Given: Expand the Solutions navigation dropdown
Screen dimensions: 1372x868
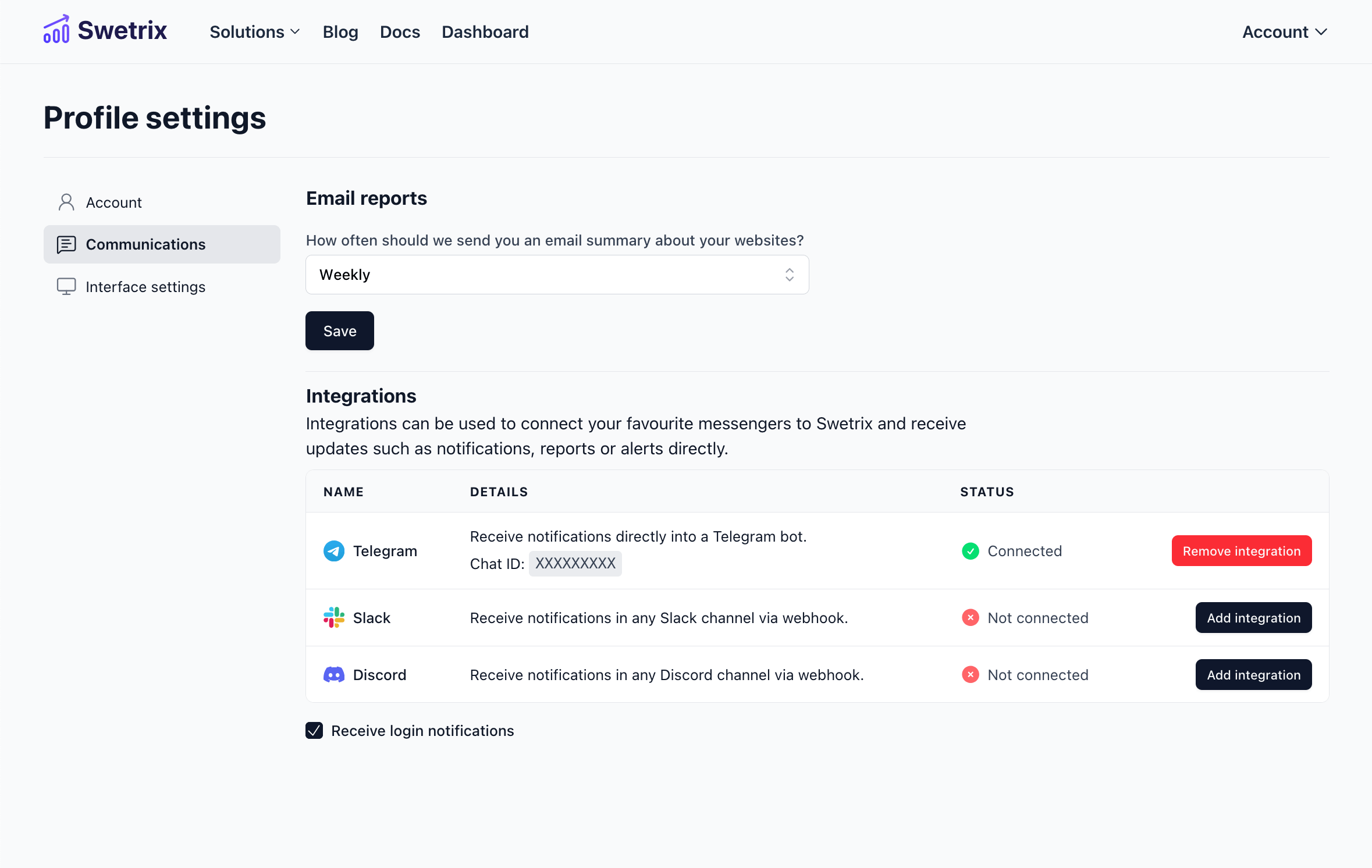Looking at the screenshot, I should [254, 31].
